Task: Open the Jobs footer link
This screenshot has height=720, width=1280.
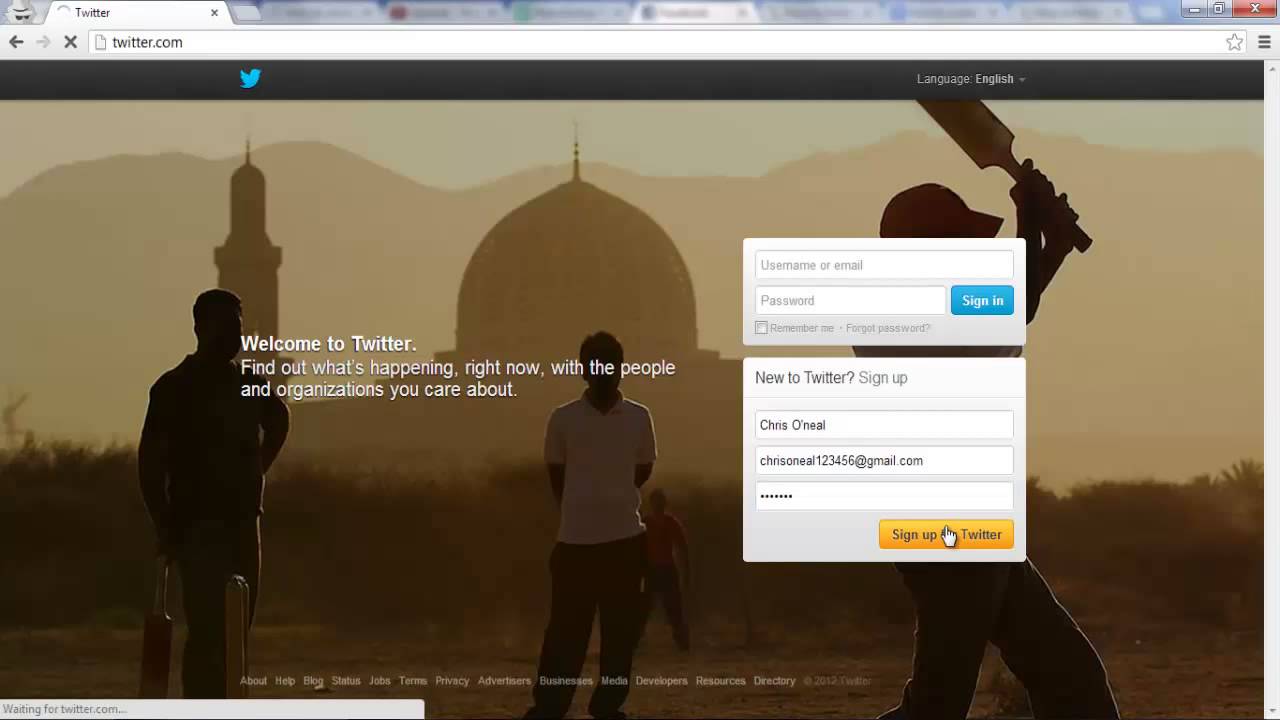Action: point(379,681)
